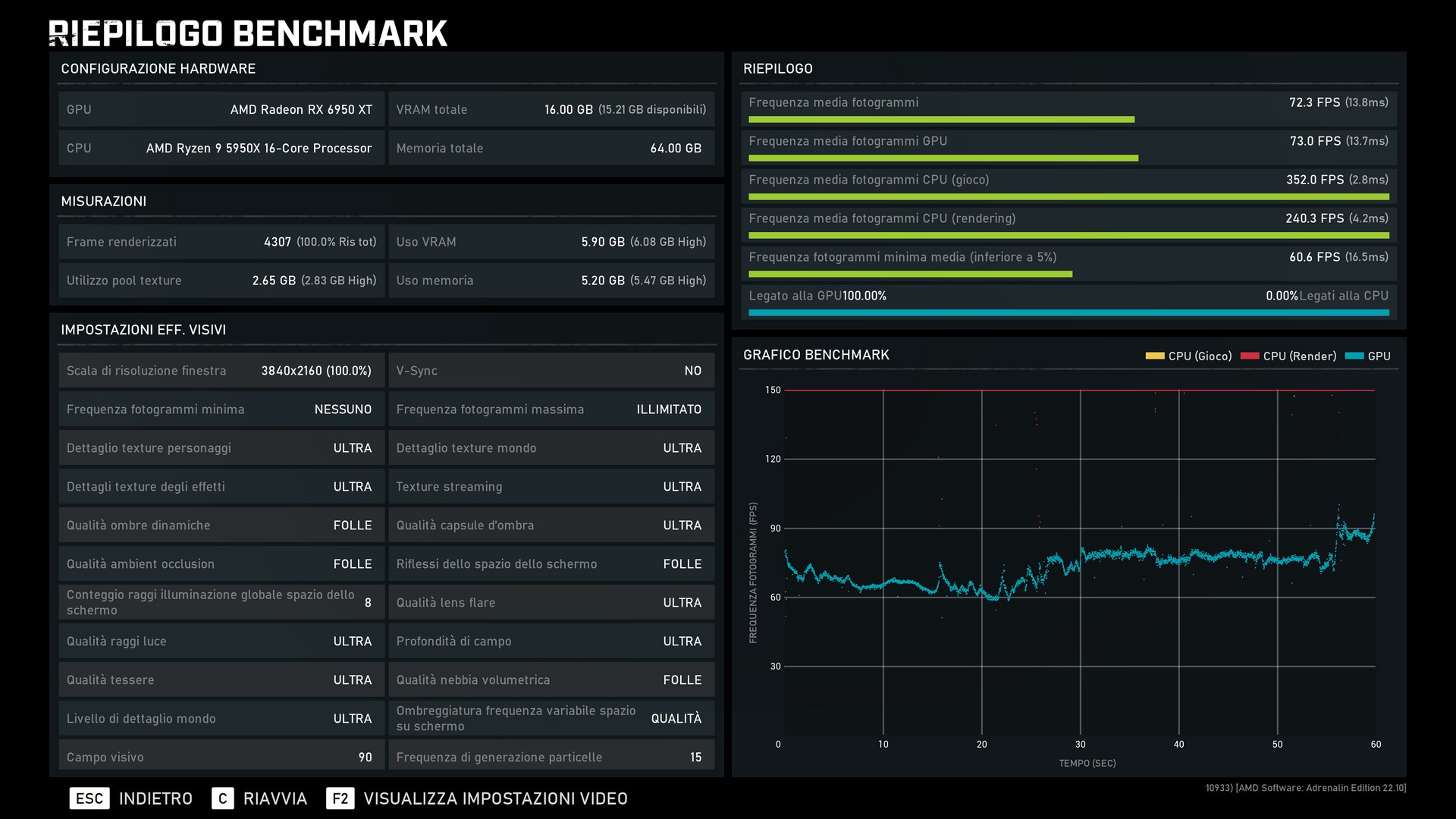Click the ESC key icon
The height and width of the screenshot is (819, 1456).
[x=89, y=799]
